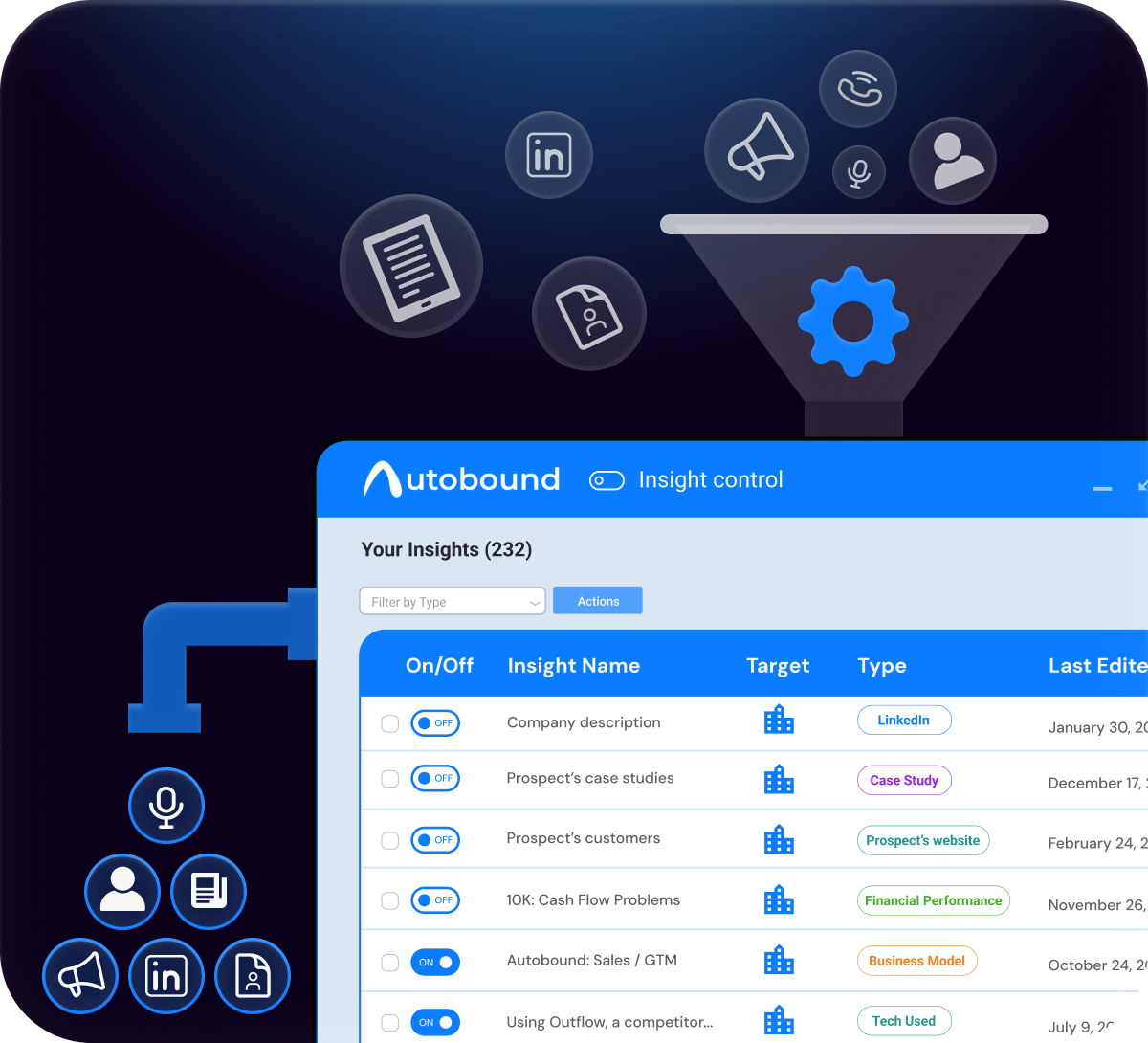Click the Your Insights (232) heading
The width and height of the screenshot is (1148, 1043).
(447, 549)
